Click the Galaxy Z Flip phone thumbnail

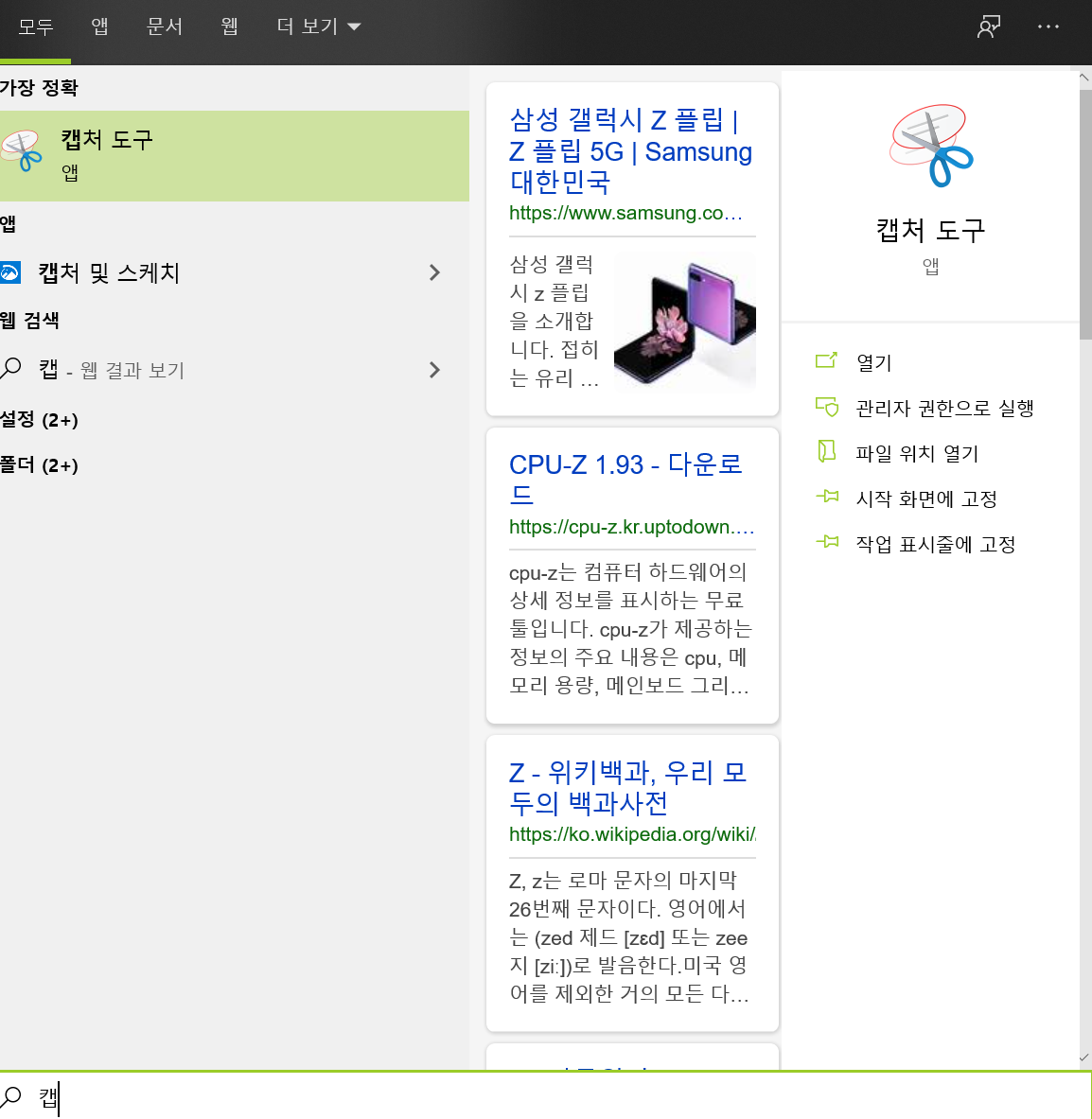point(684,322)
